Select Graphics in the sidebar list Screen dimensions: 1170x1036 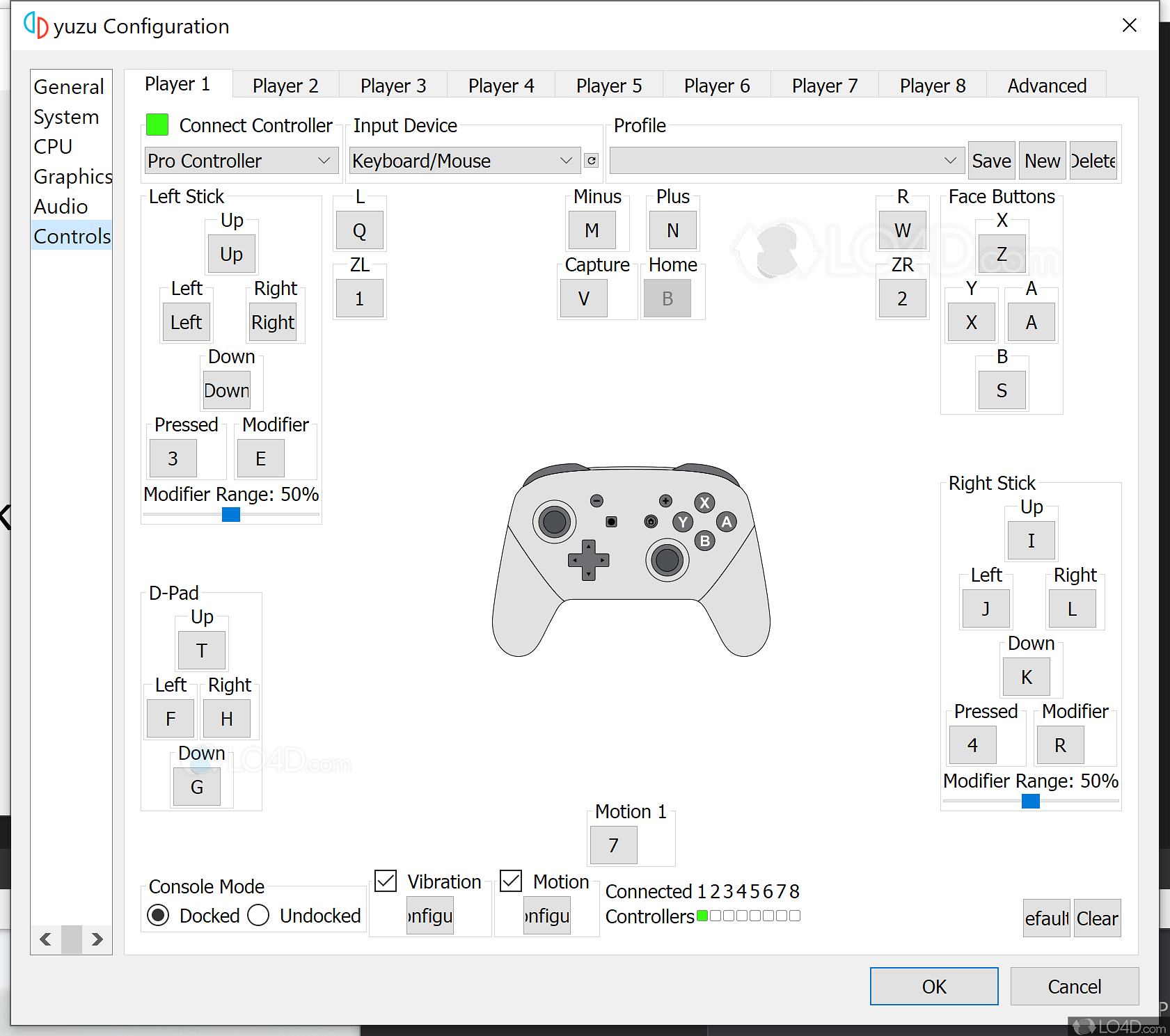72,177
